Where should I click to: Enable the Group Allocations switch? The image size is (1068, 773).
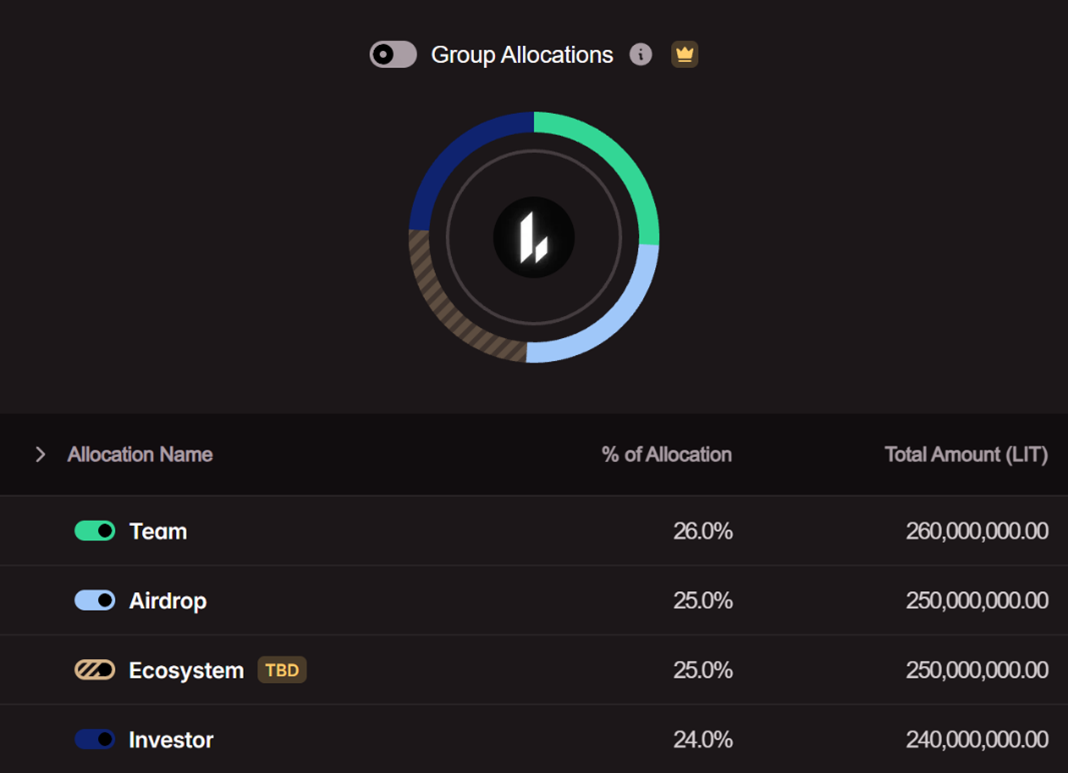[393, 54]
